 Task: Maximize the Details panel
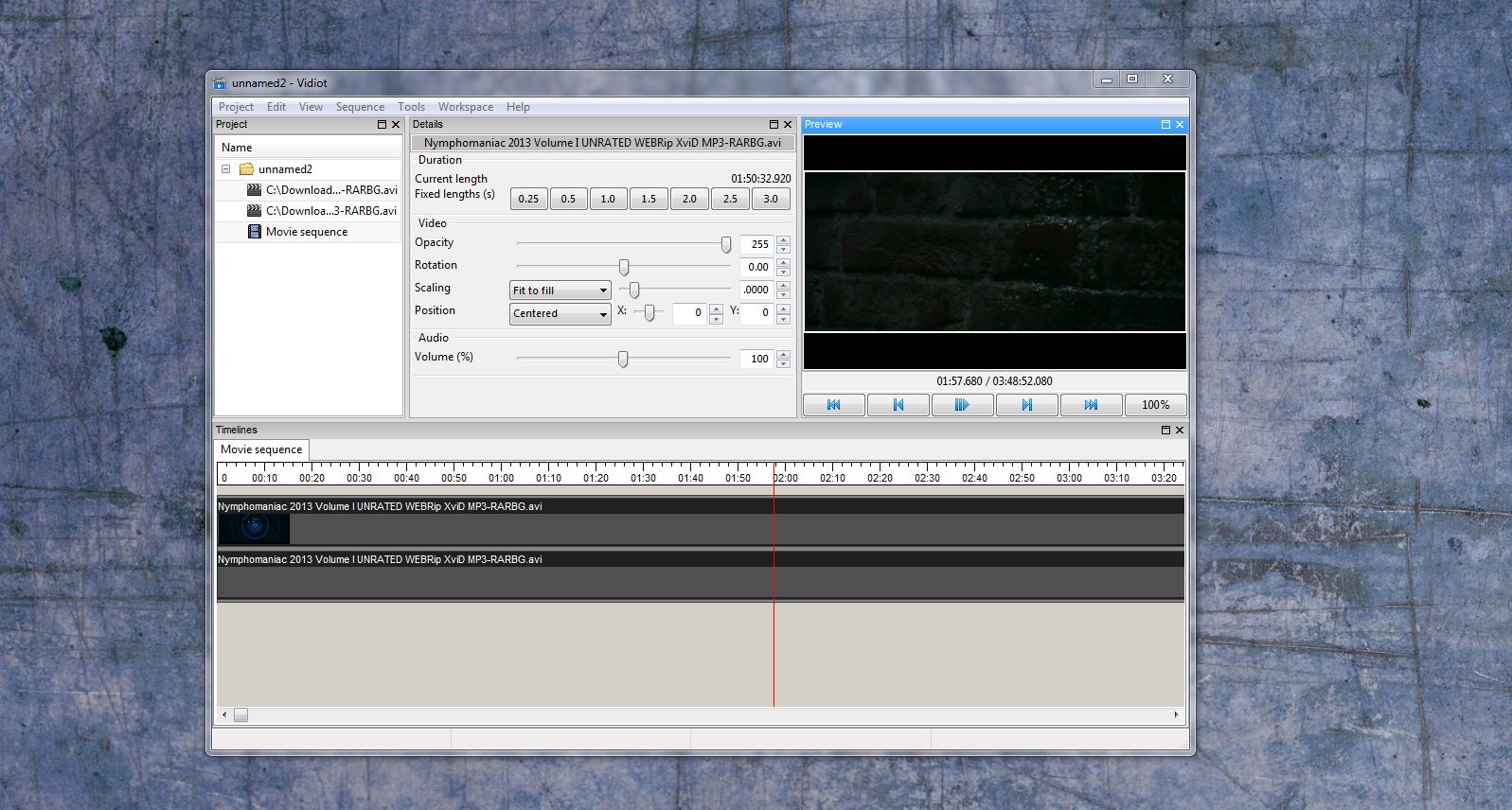tap(774, 125)
